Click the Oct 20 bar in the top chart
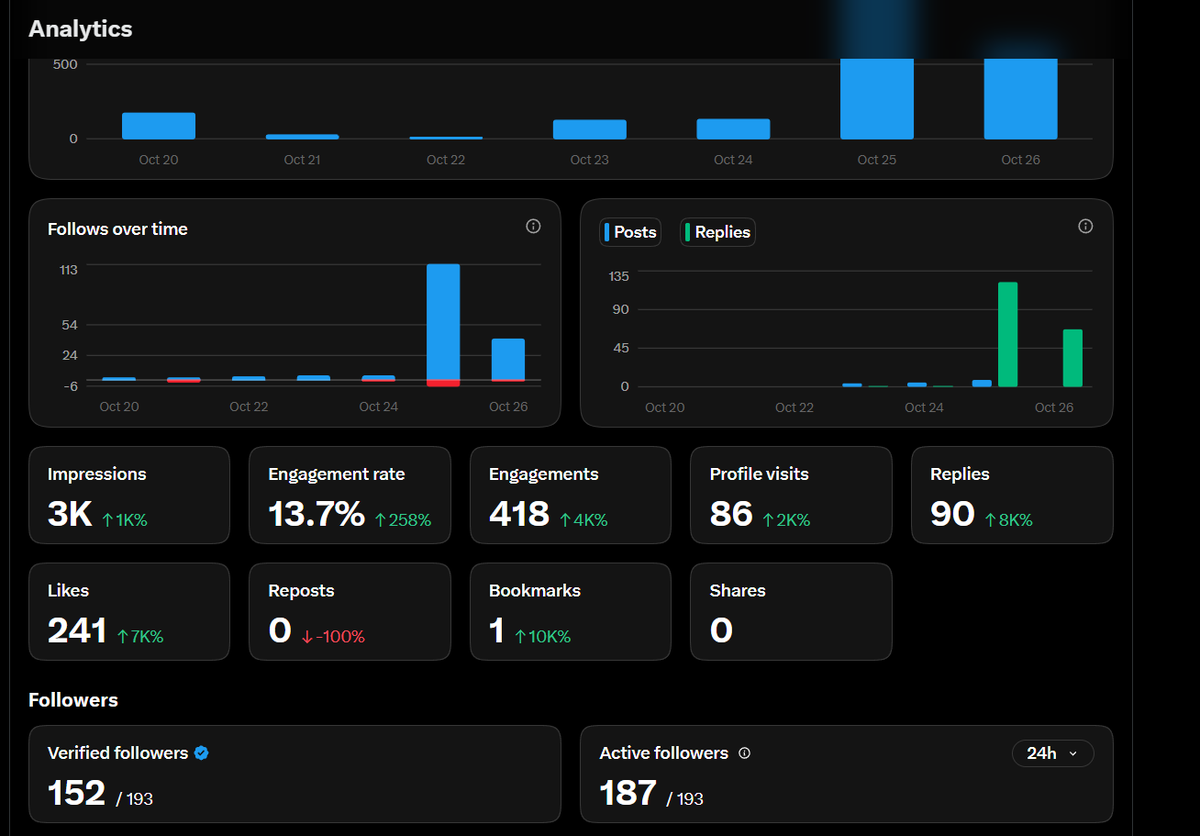1200x836 pixels. click(158, 126)
